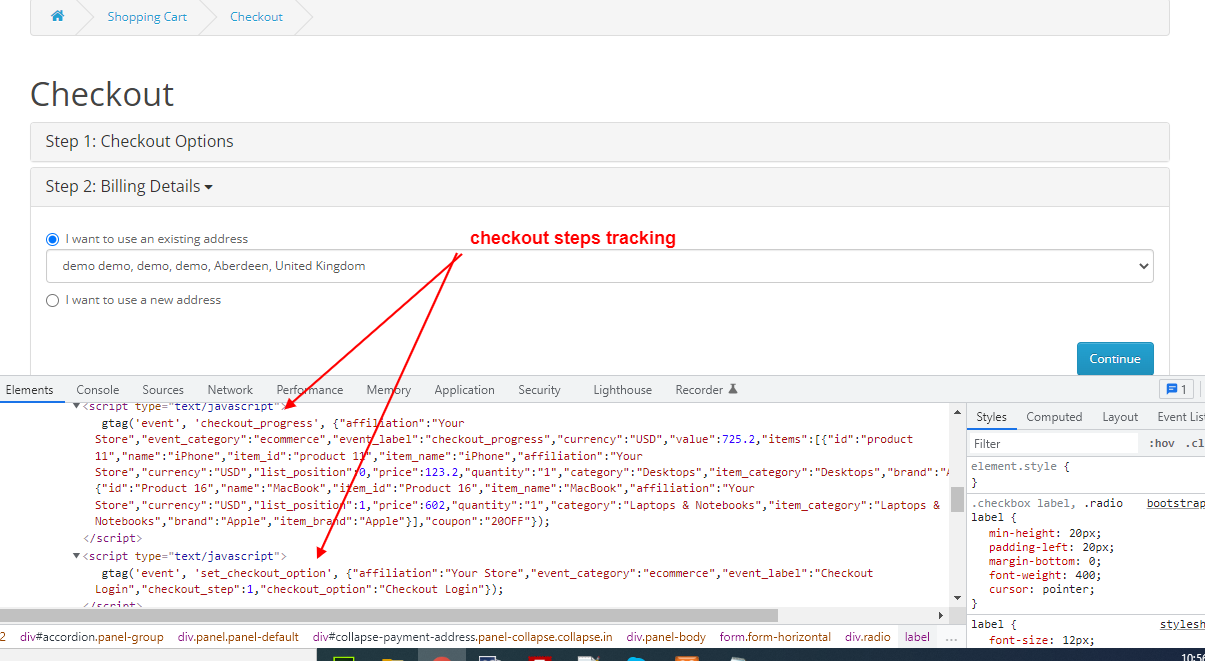Switch to the Computed pane tab
1205x661 pixels.
click(x=1054, y=417)
